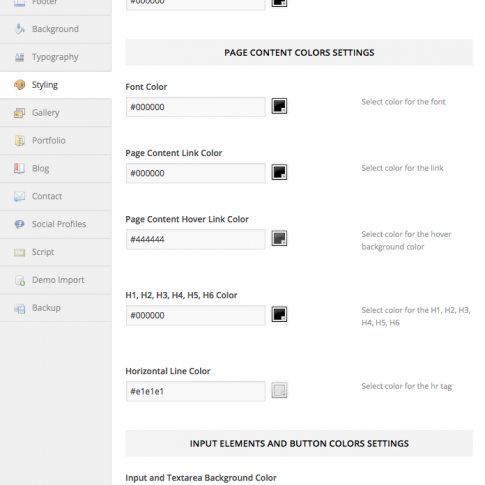Open the Horizontal Line Color swatch
The width and height of the screenshot is (485, 485).
[x=279, y=390]
